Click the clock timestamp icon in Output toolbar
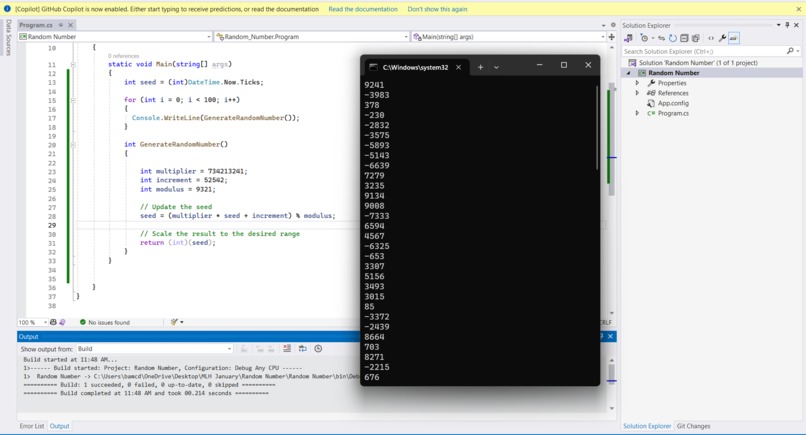 click(x=318, y=349)
